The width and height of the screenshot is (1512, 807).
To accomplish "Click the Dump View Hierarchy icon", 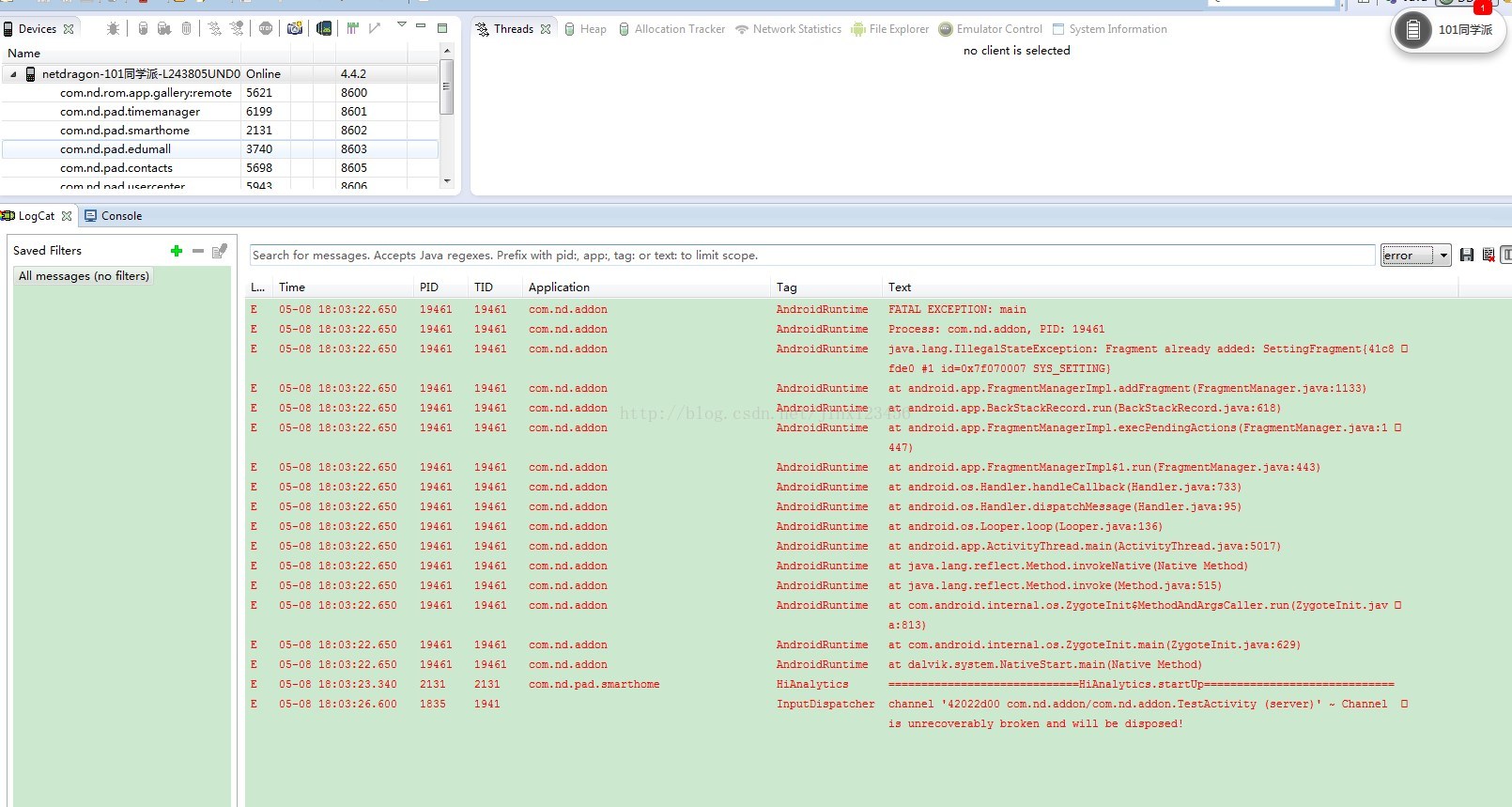I will pyautogui.click(x=324, y=28).
